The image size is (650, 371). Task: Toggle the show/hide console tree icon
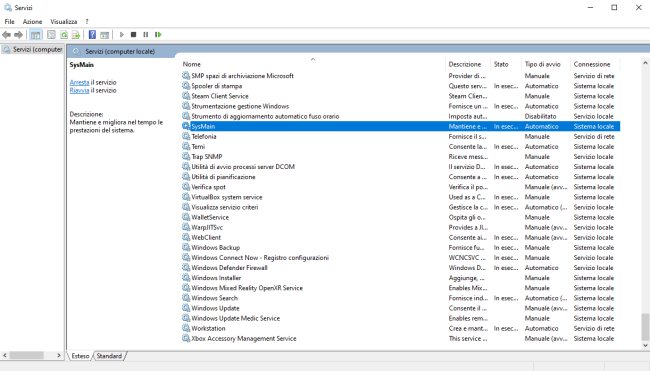tap(36, 35)
